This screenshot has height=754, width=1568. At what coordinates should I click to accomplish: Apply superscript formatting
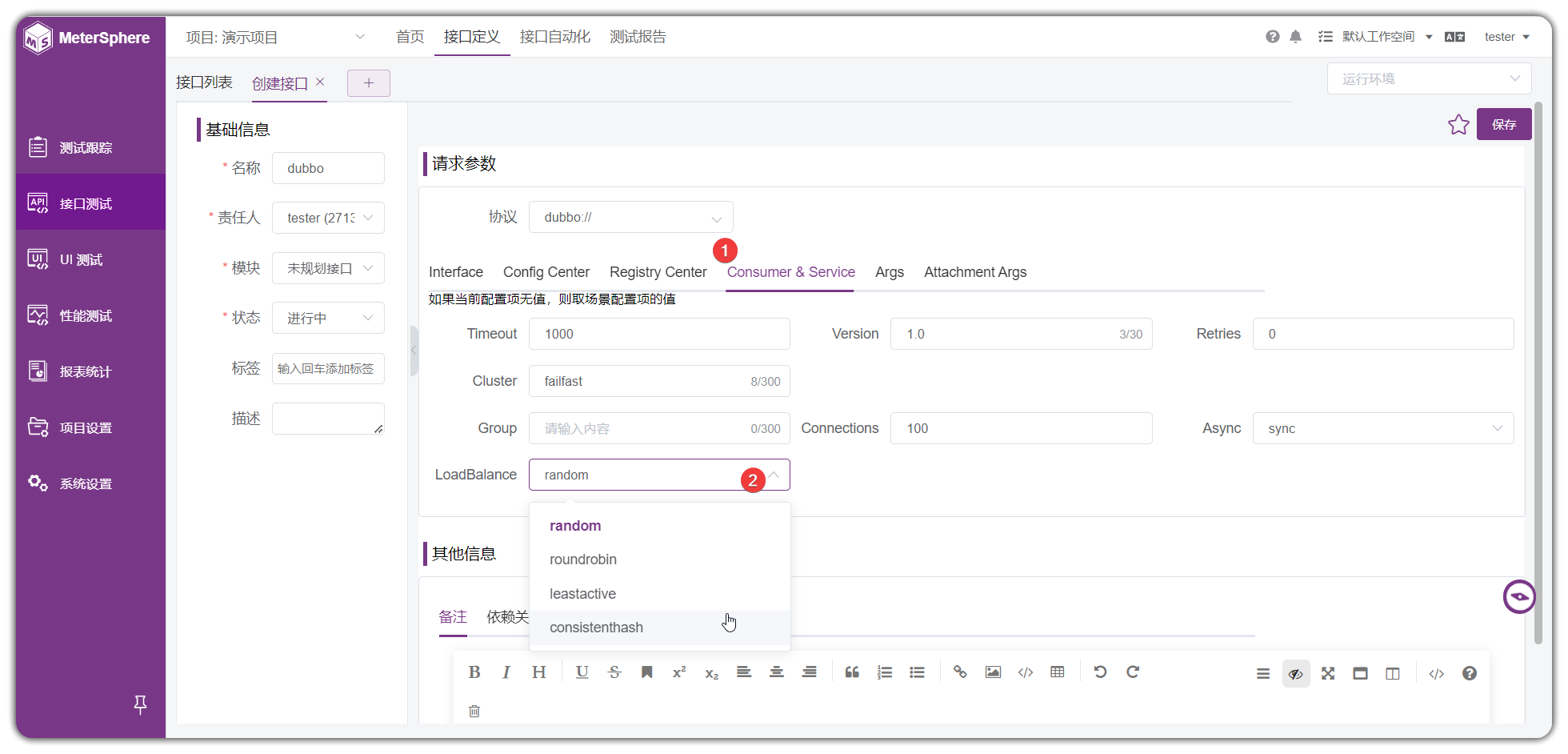(679, 672)
